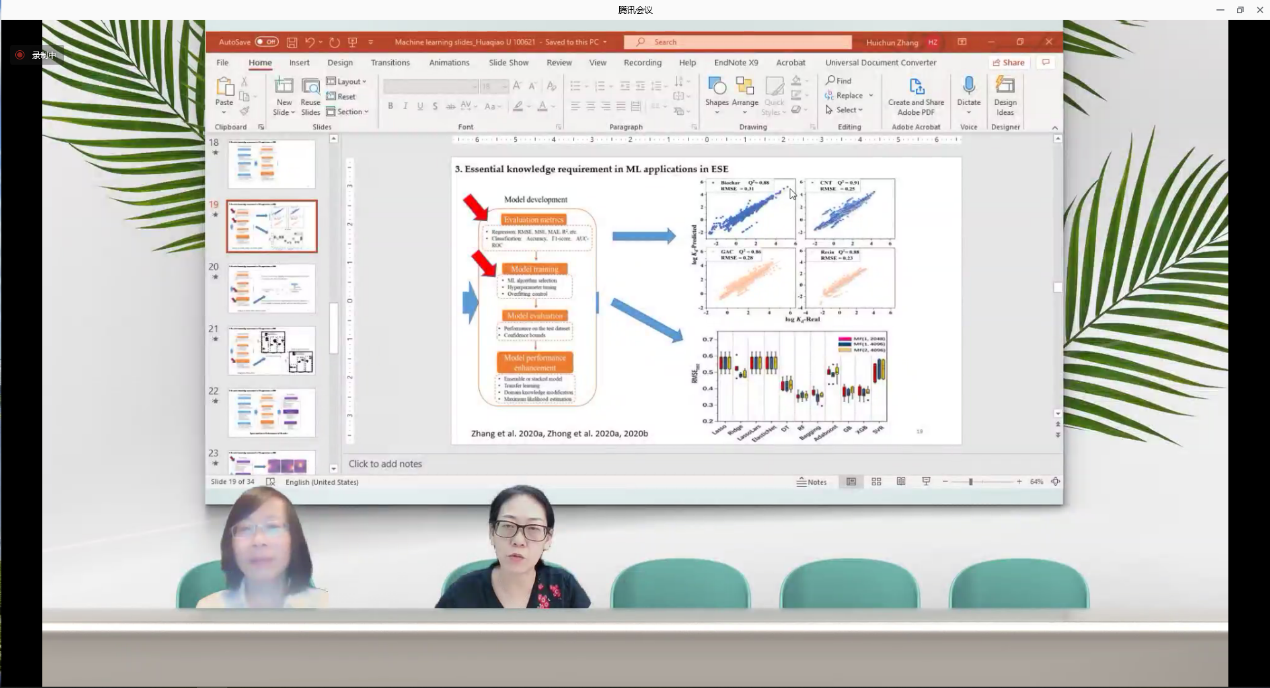Click the Dictate microphone icon
1270x688 pixels.
968,87
